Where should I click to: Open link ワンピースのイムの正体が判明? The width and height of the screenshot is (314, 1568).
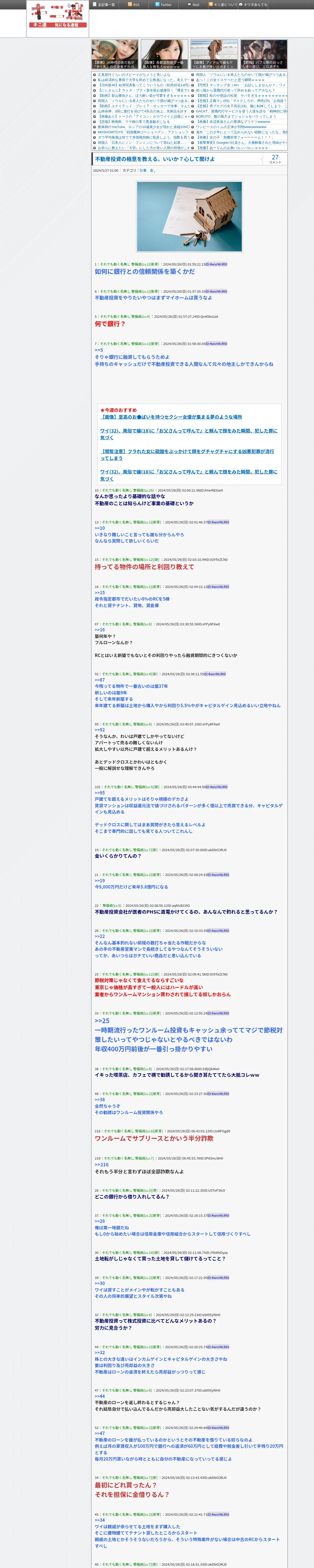(231, 127)
